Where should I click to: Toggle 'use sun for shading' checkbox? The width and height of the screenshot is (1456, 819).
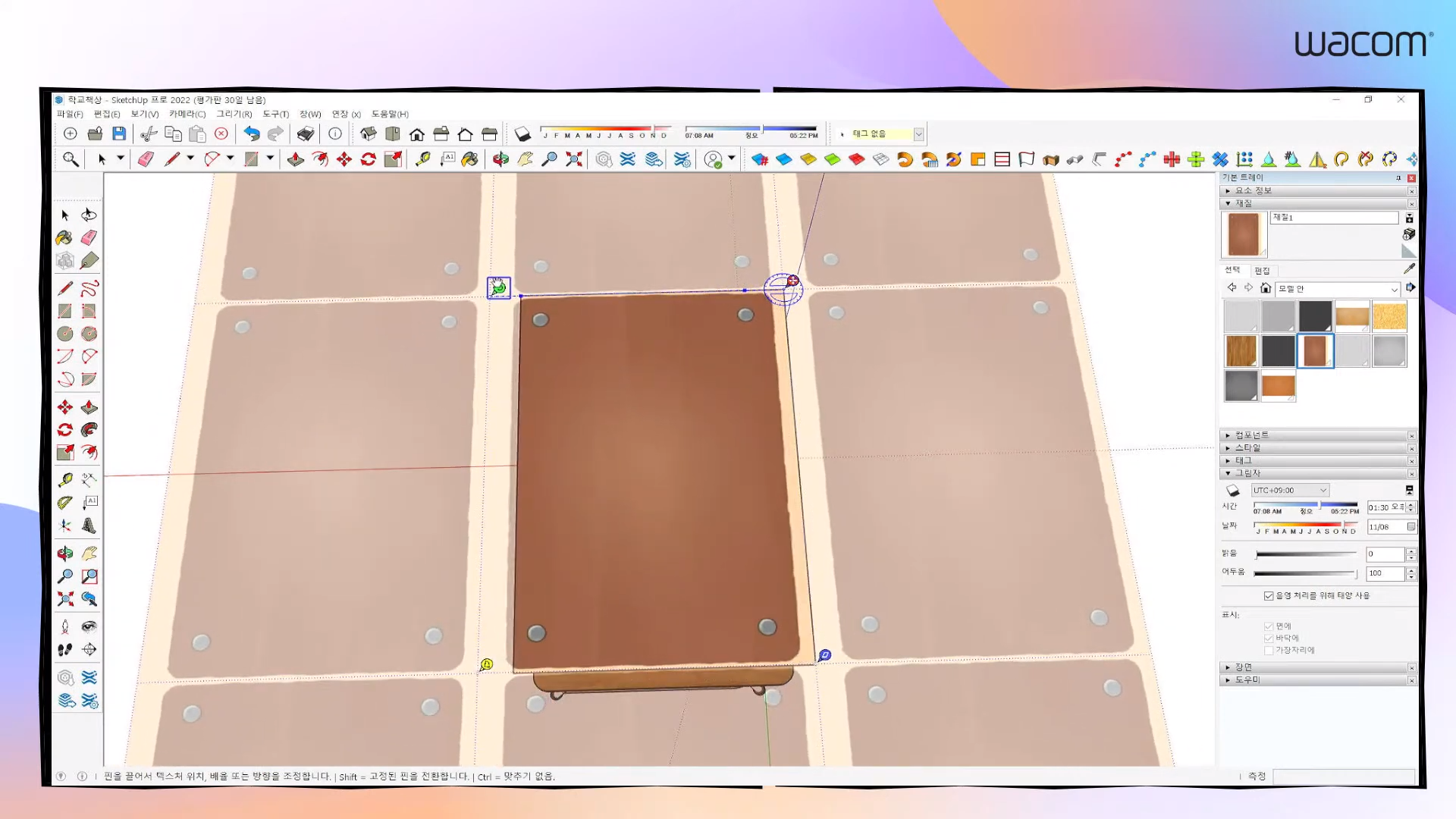tap(1269, 596)
